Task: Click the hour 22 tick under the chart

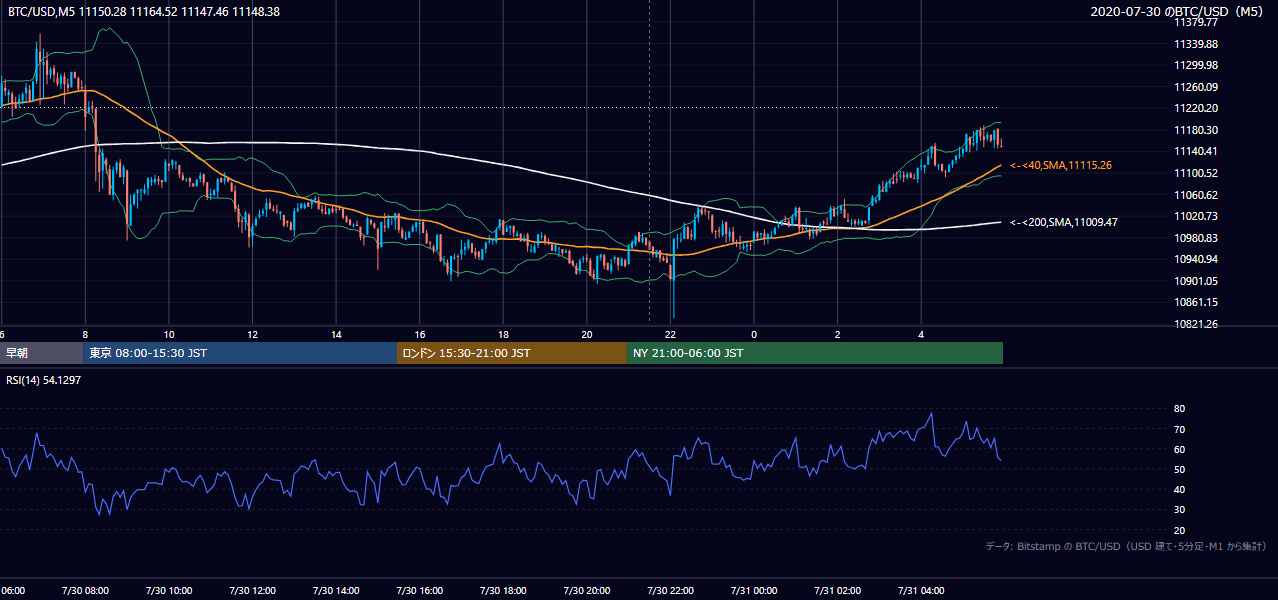Action: pos(671,334)
